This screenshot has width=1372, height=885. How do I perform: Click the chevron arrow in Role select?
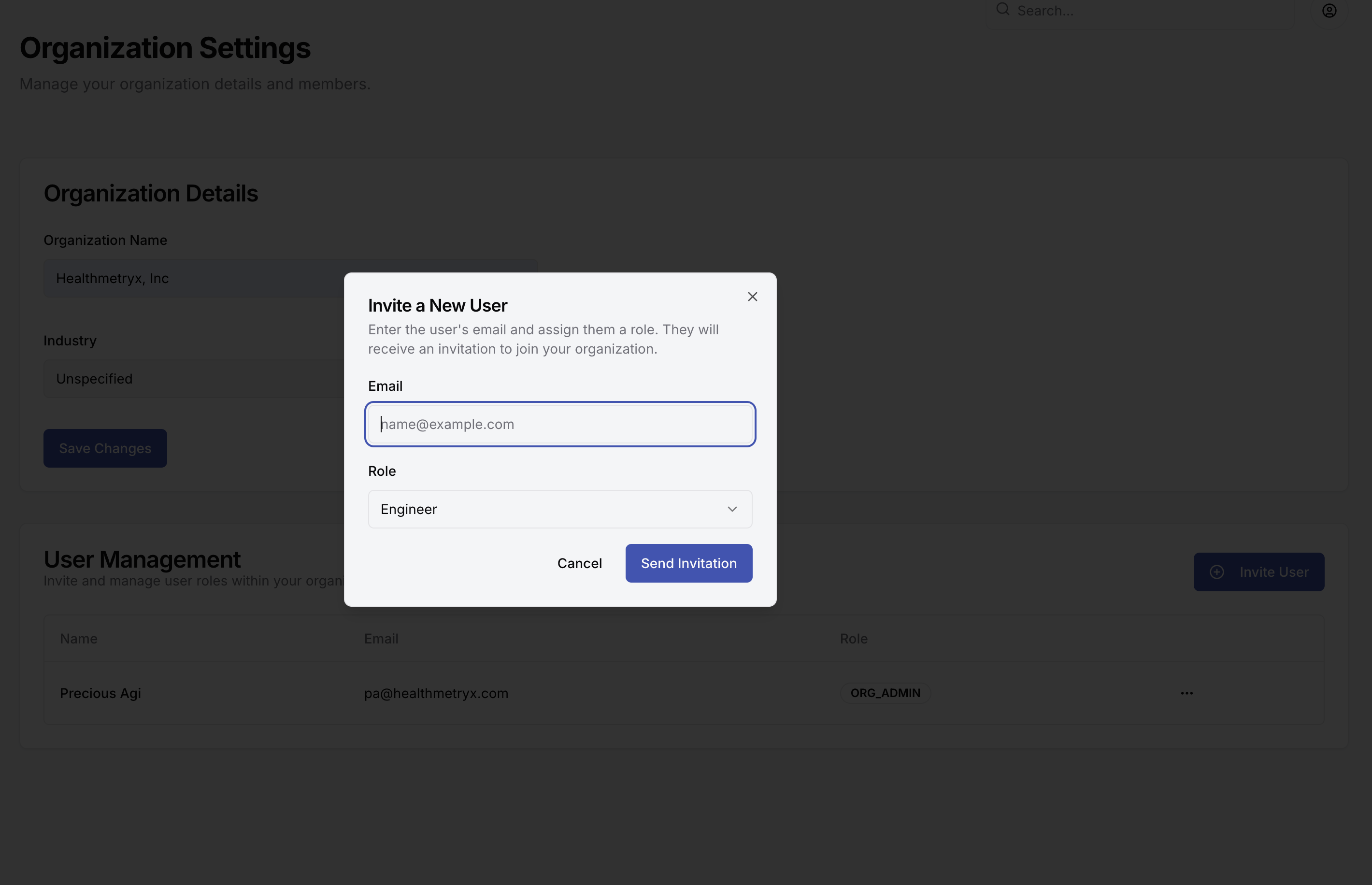[732, 509]
